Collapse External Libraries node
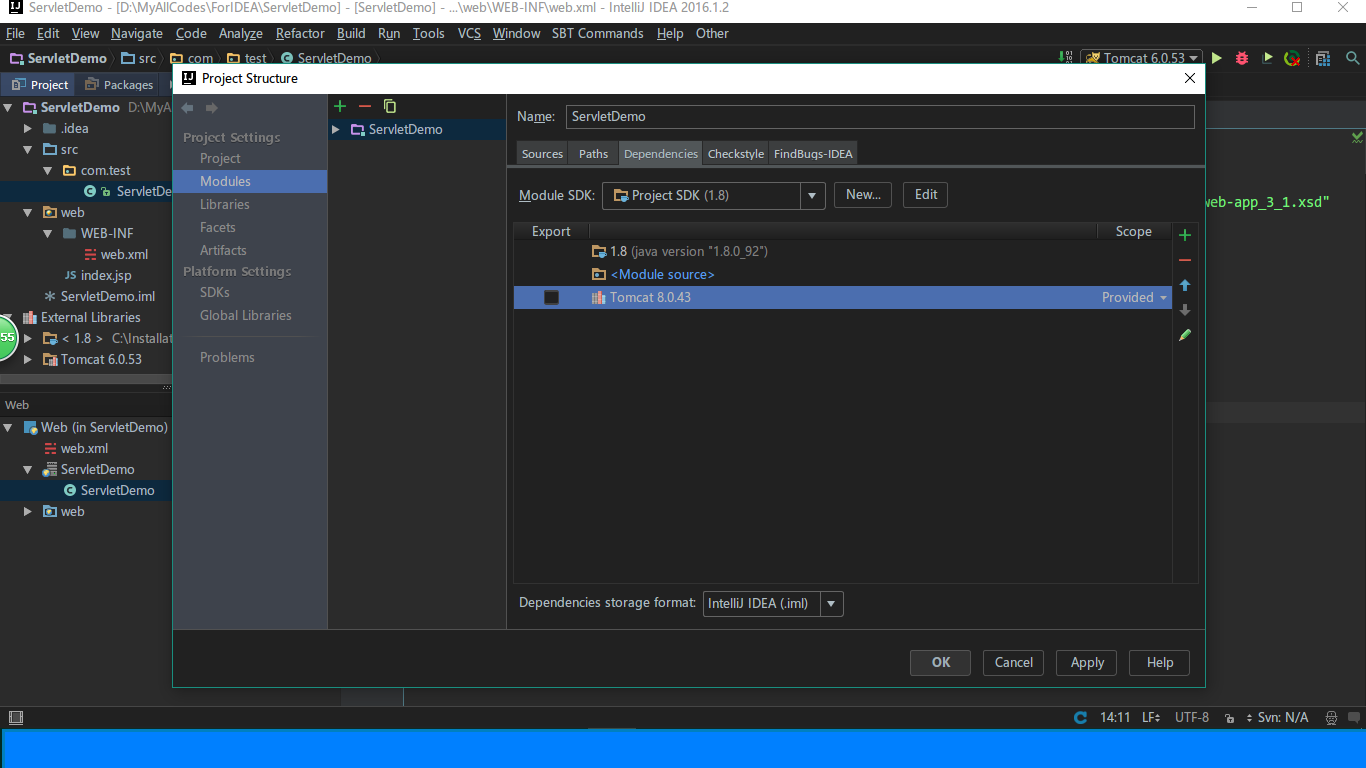 [9, 317]
